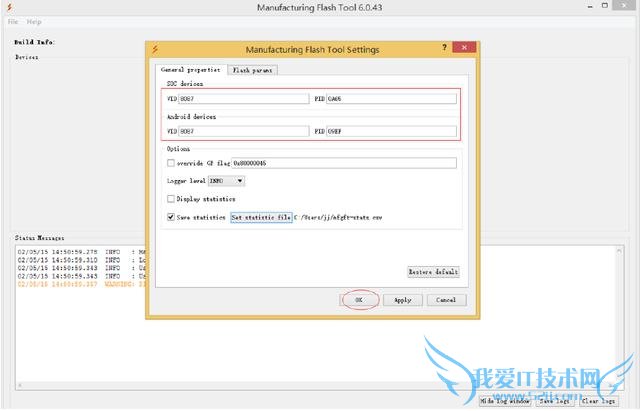This screenshot has width=640, height=411.
Task: Click the status messages horizontal scrollbar
Action: point(316,385)
